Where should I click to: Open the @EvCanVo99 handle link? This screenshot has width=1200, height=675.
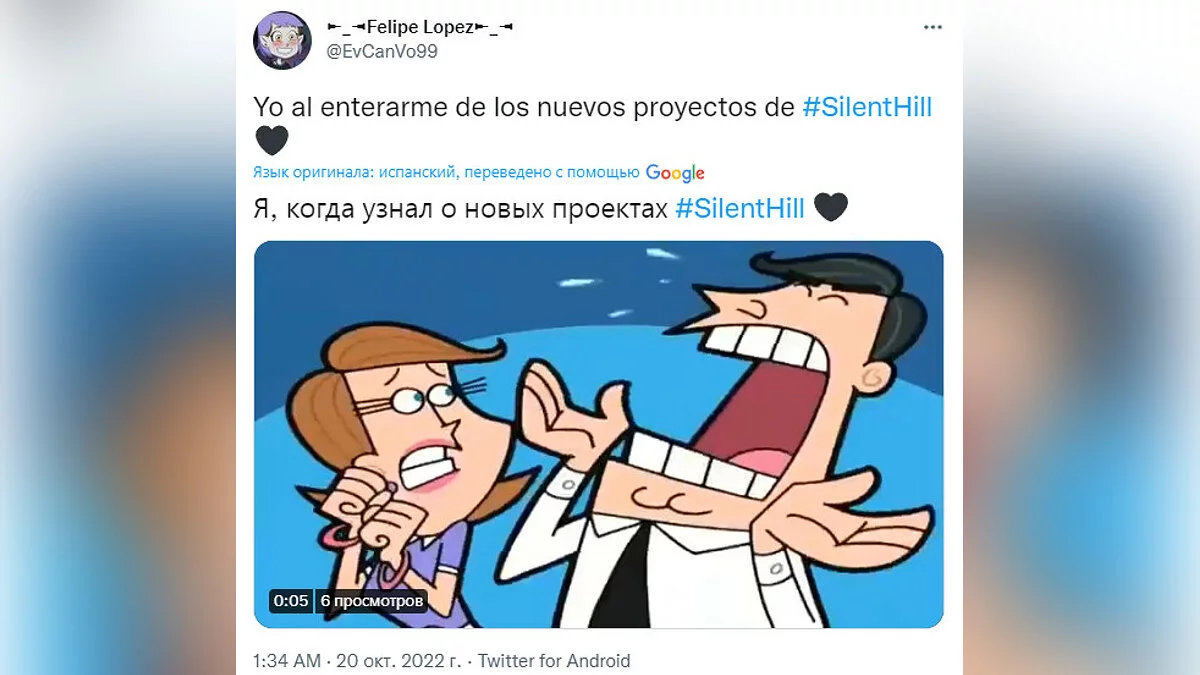382,51
